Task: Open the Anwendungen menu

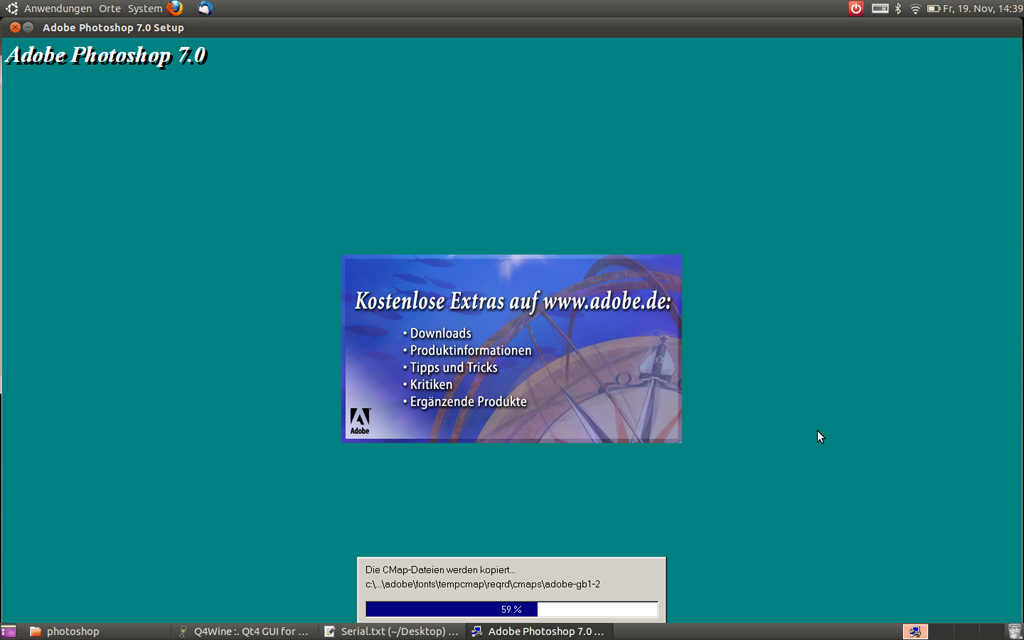Action: pos(58,8)
